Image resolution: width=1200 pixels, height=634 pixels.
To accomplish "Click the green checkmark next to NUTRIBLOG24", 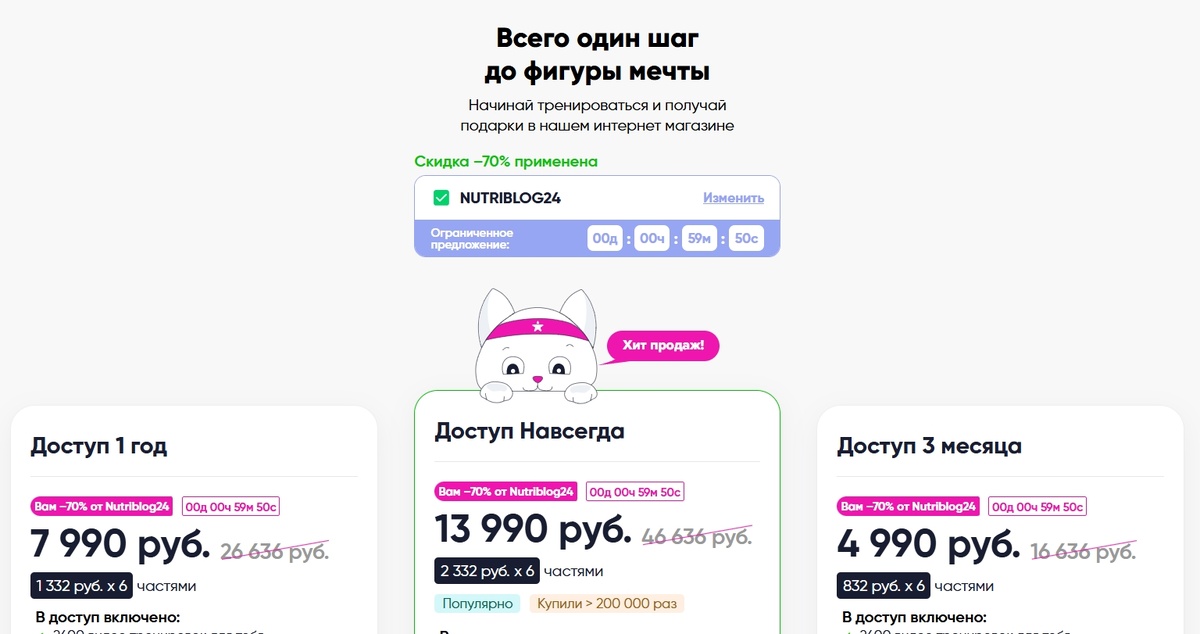I will tap(440, 198).
